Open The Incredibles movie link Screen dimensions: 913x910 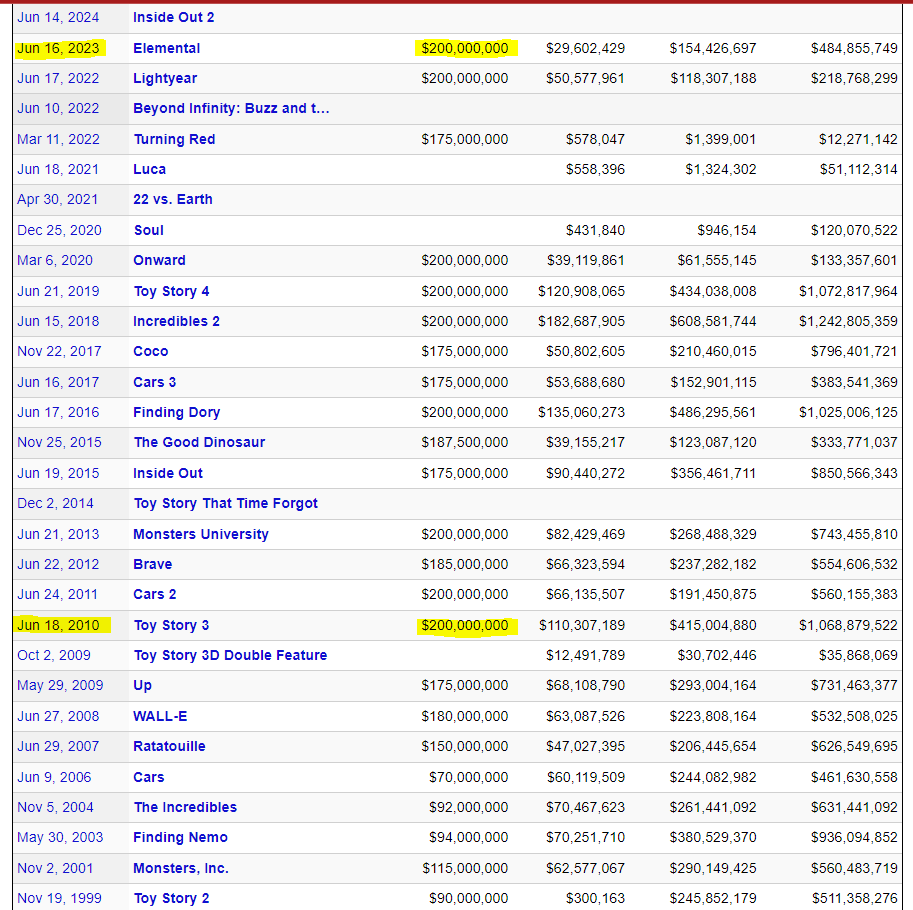coord(186,808)
